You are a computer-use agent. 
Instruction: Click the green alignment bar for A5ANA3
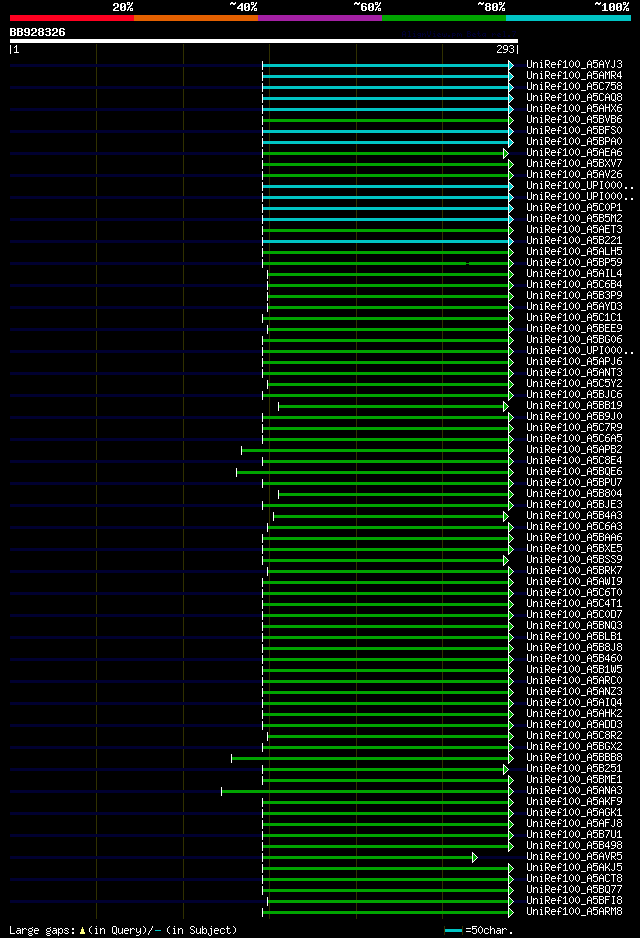pos(366,791)
